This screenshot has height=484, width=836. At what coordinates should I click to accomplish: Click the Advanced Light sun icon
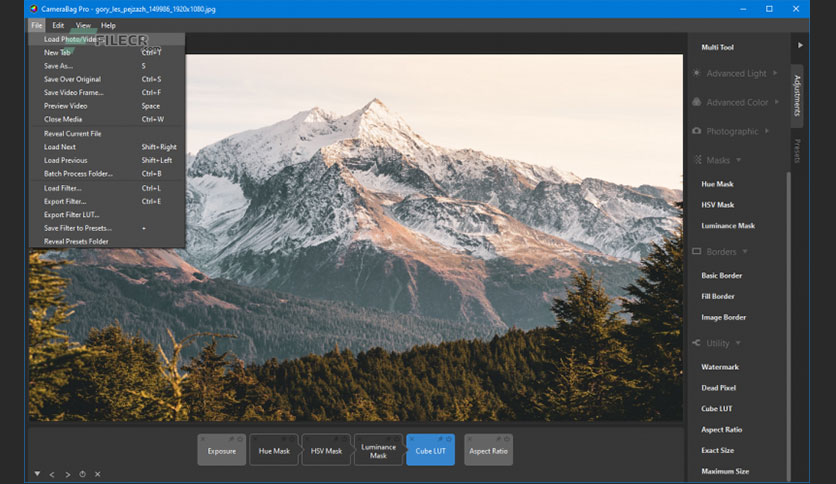tap(696, 73)
